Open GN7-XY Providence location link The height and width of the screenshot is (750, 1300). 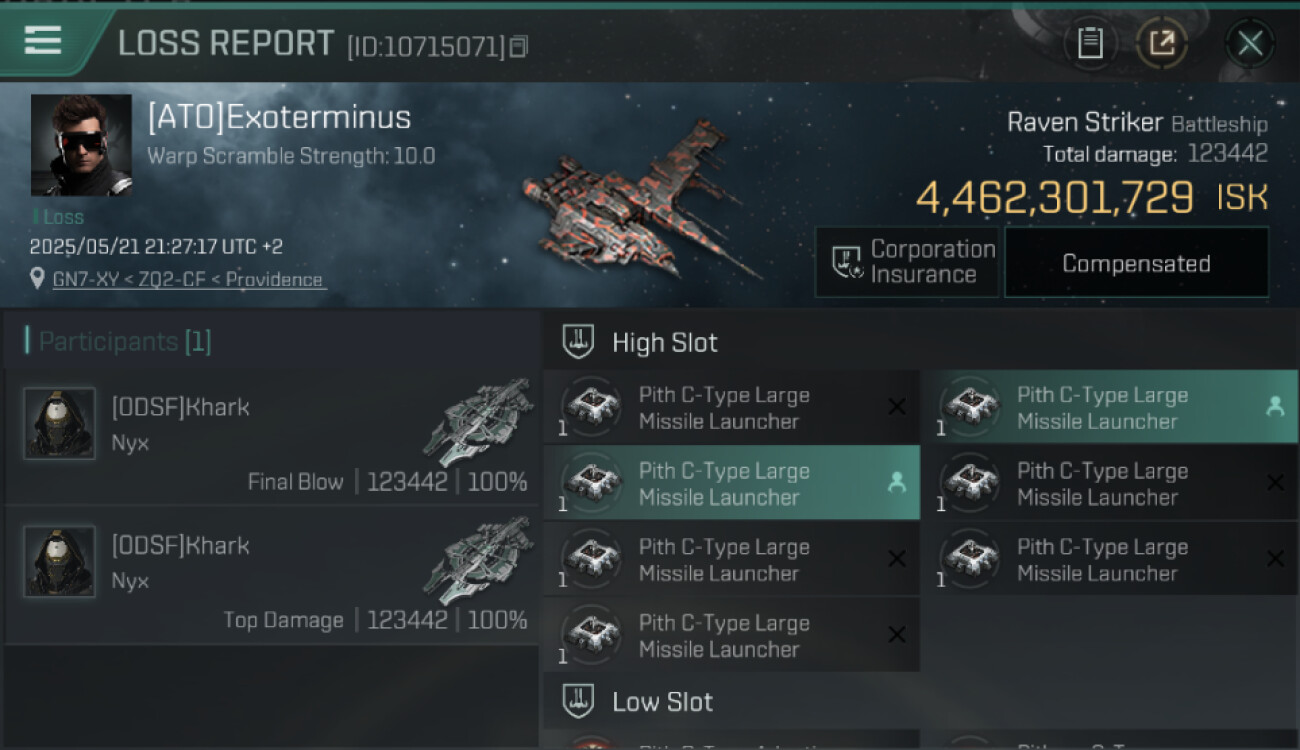click(189, 279)
